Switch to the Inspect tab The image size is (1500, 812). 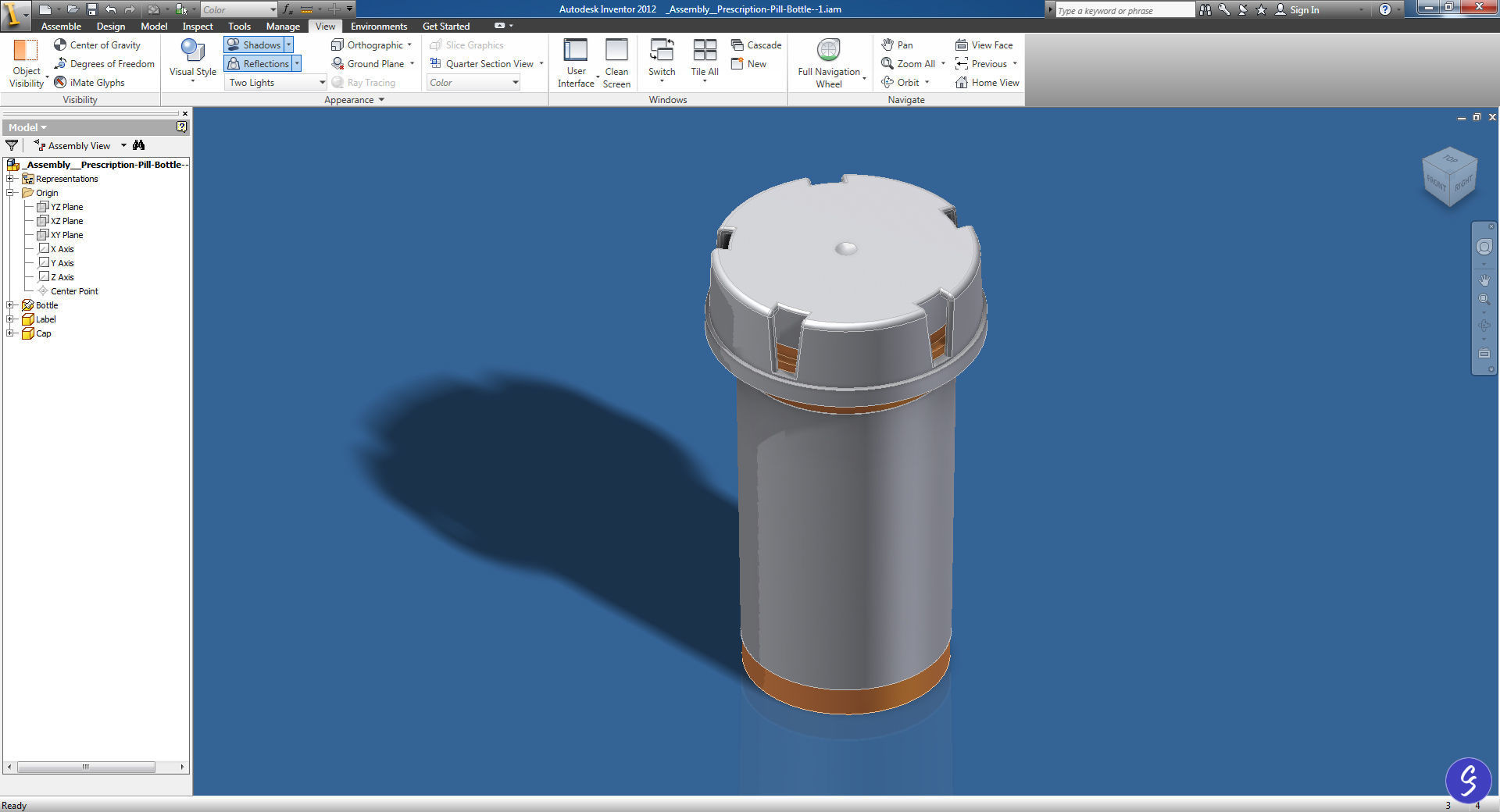198,26
